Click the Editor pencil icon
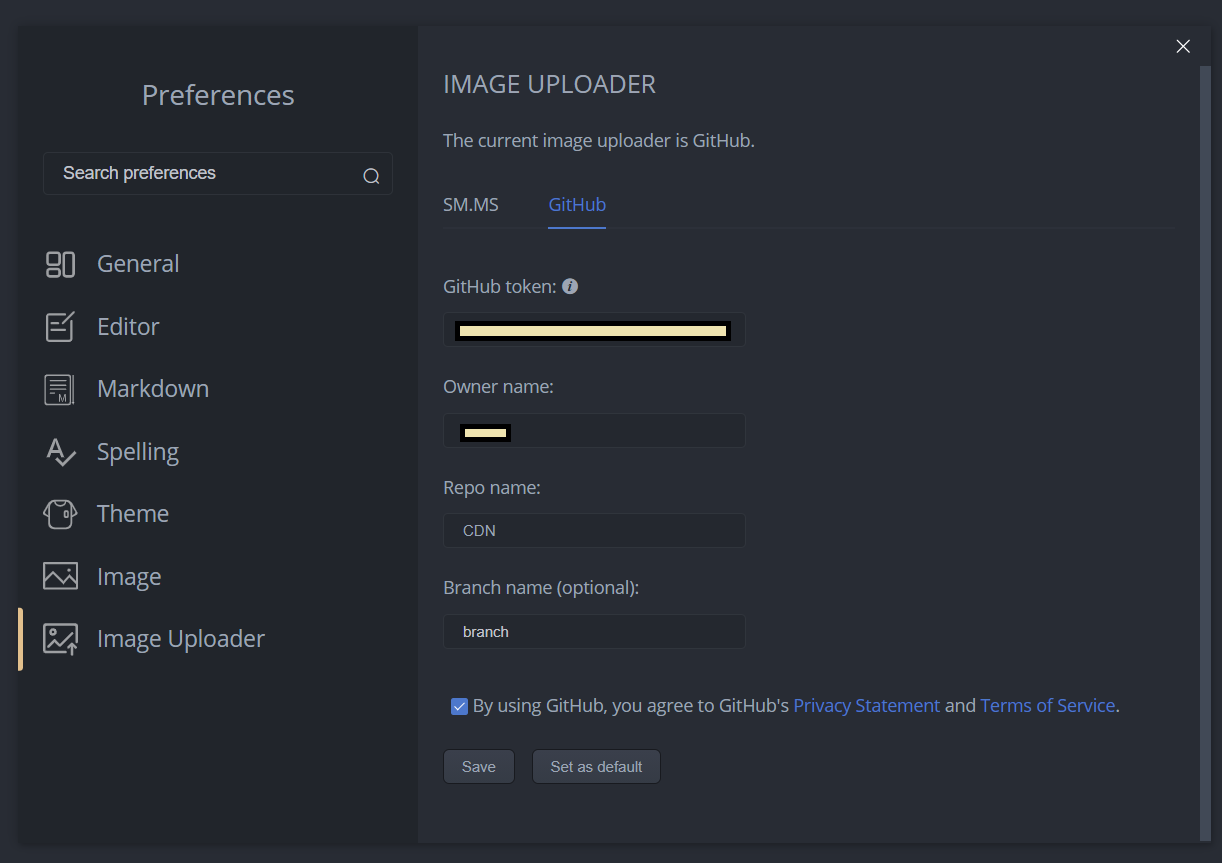 click(60, 327)
